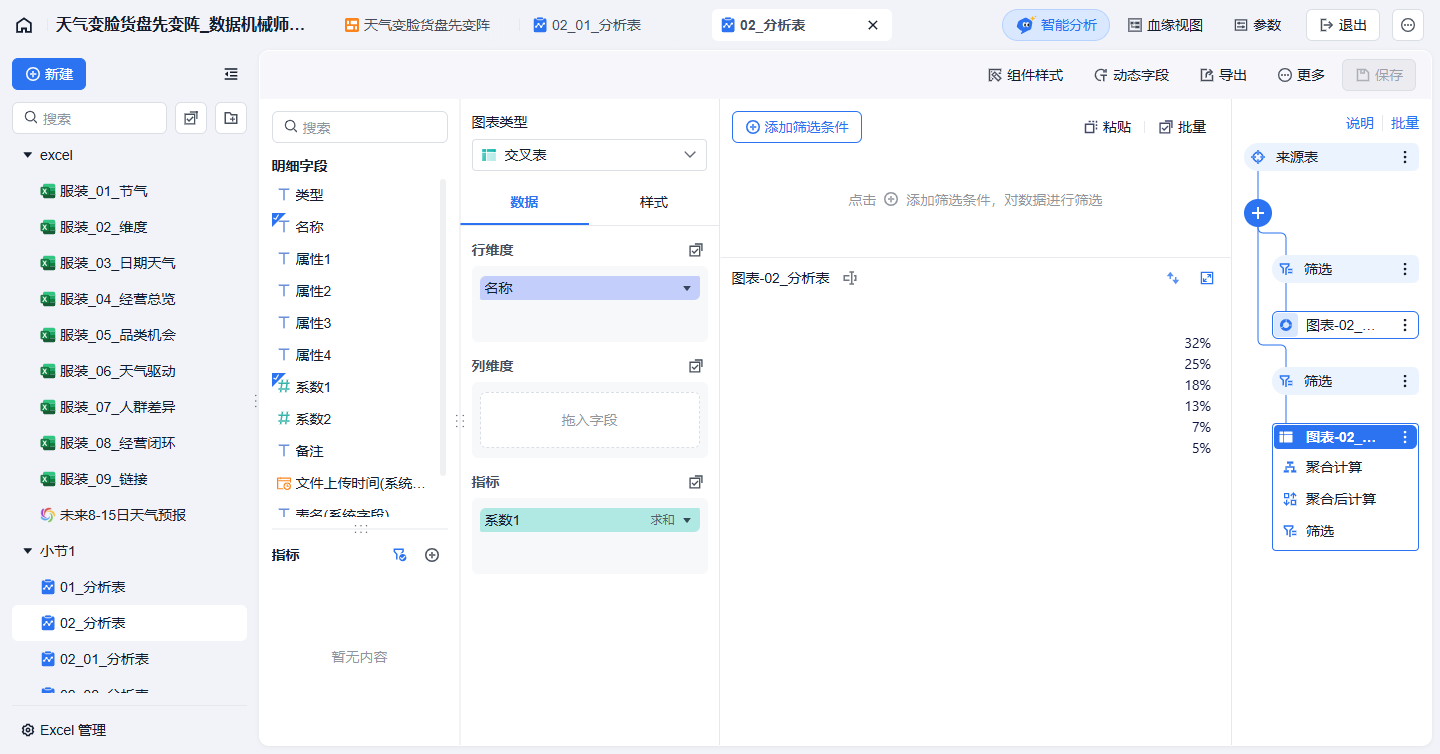Open the 更多 menu in the toolbar

pos(1301,75)
